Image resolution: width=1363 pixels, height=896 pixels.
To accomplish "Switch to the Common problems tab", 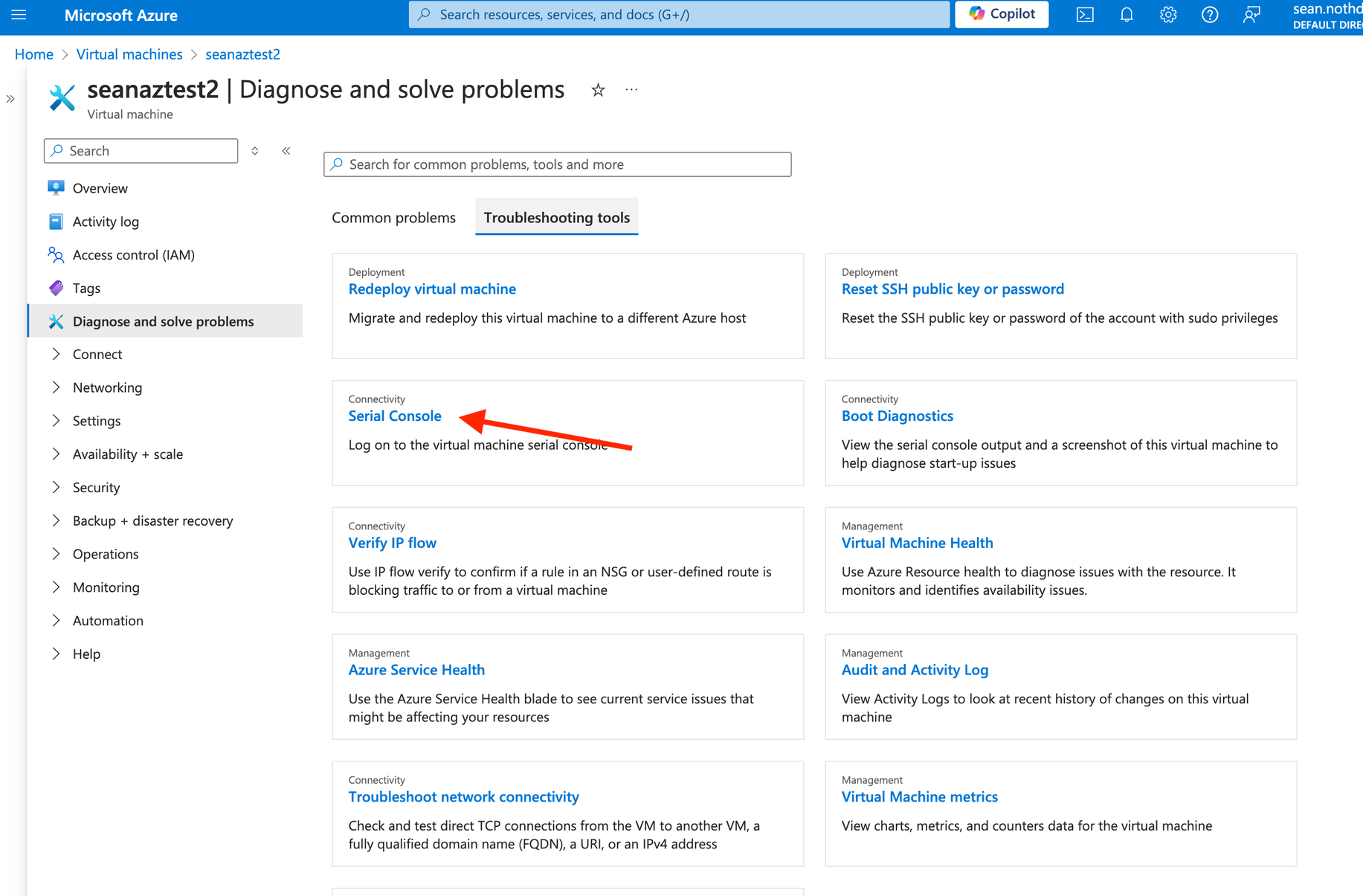I will (393, 218).
